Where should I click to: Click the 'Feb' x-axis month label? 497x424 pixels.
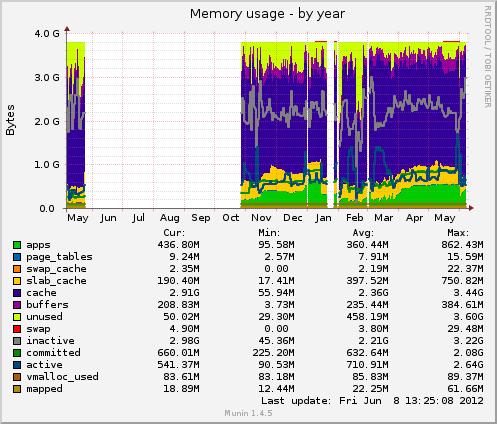pos(354,218)
